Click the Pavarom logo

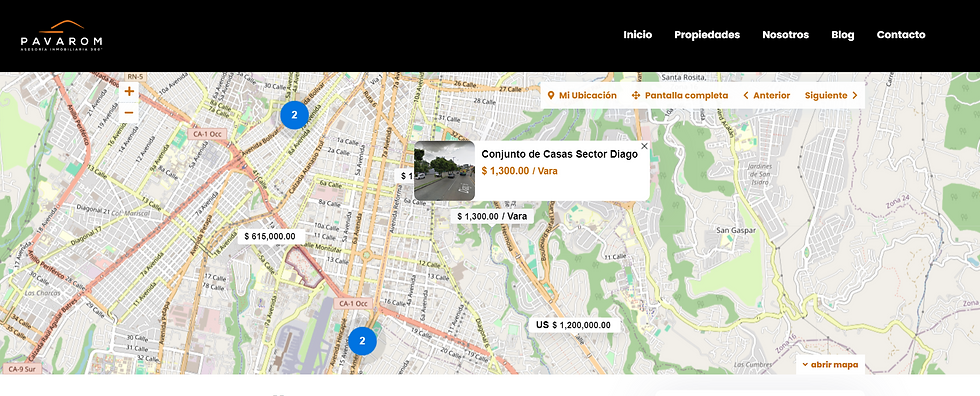61,35
